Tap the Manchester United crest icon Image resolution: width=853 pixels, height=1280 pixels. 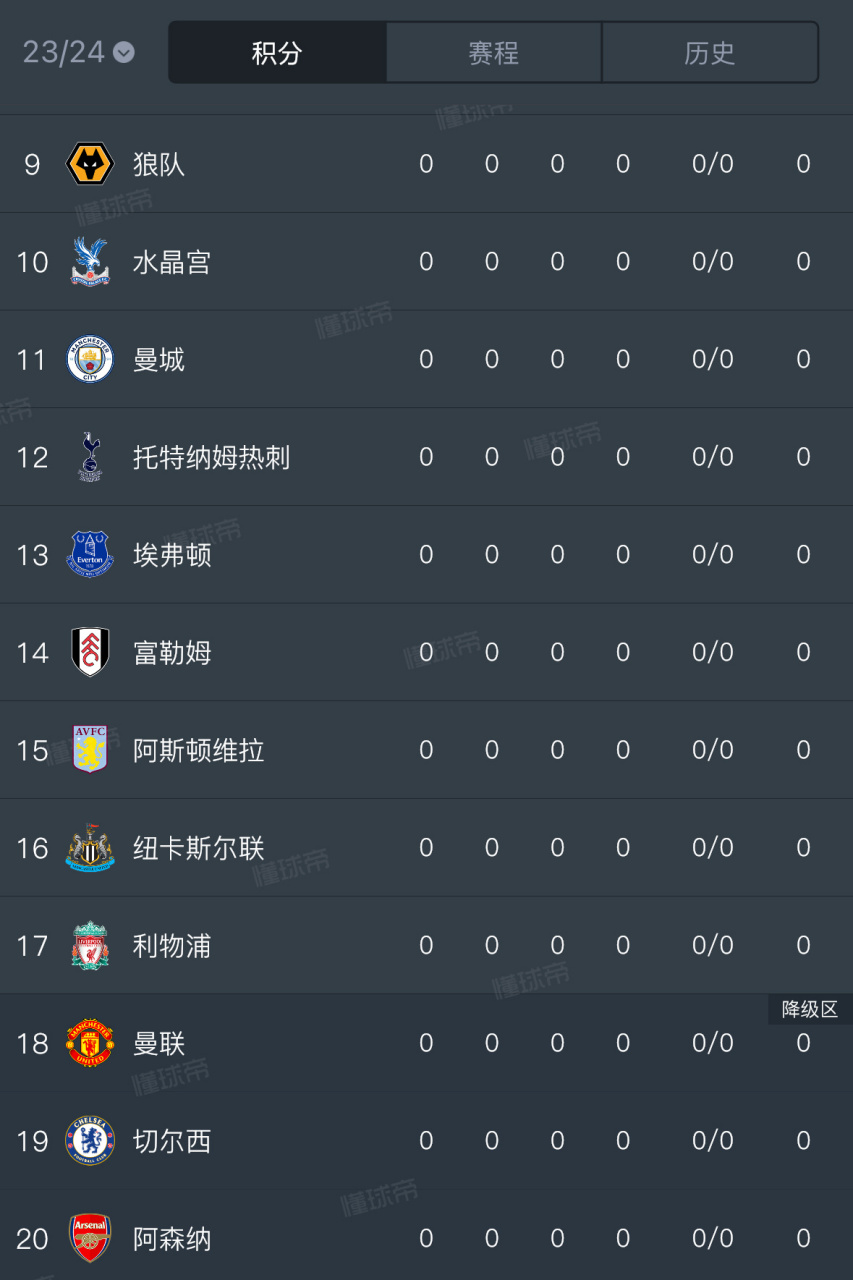[90, 1043]
